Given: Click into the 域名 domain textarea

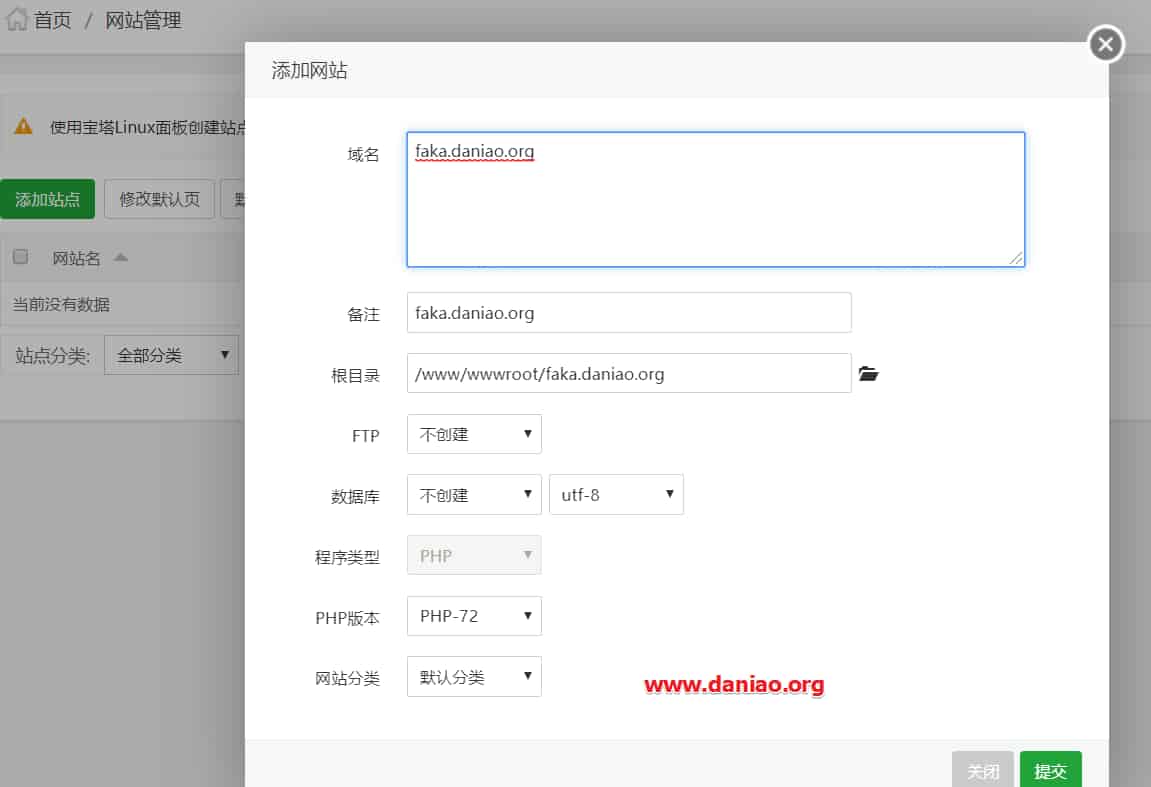Looking at the screenshot, I should point(716,200).
